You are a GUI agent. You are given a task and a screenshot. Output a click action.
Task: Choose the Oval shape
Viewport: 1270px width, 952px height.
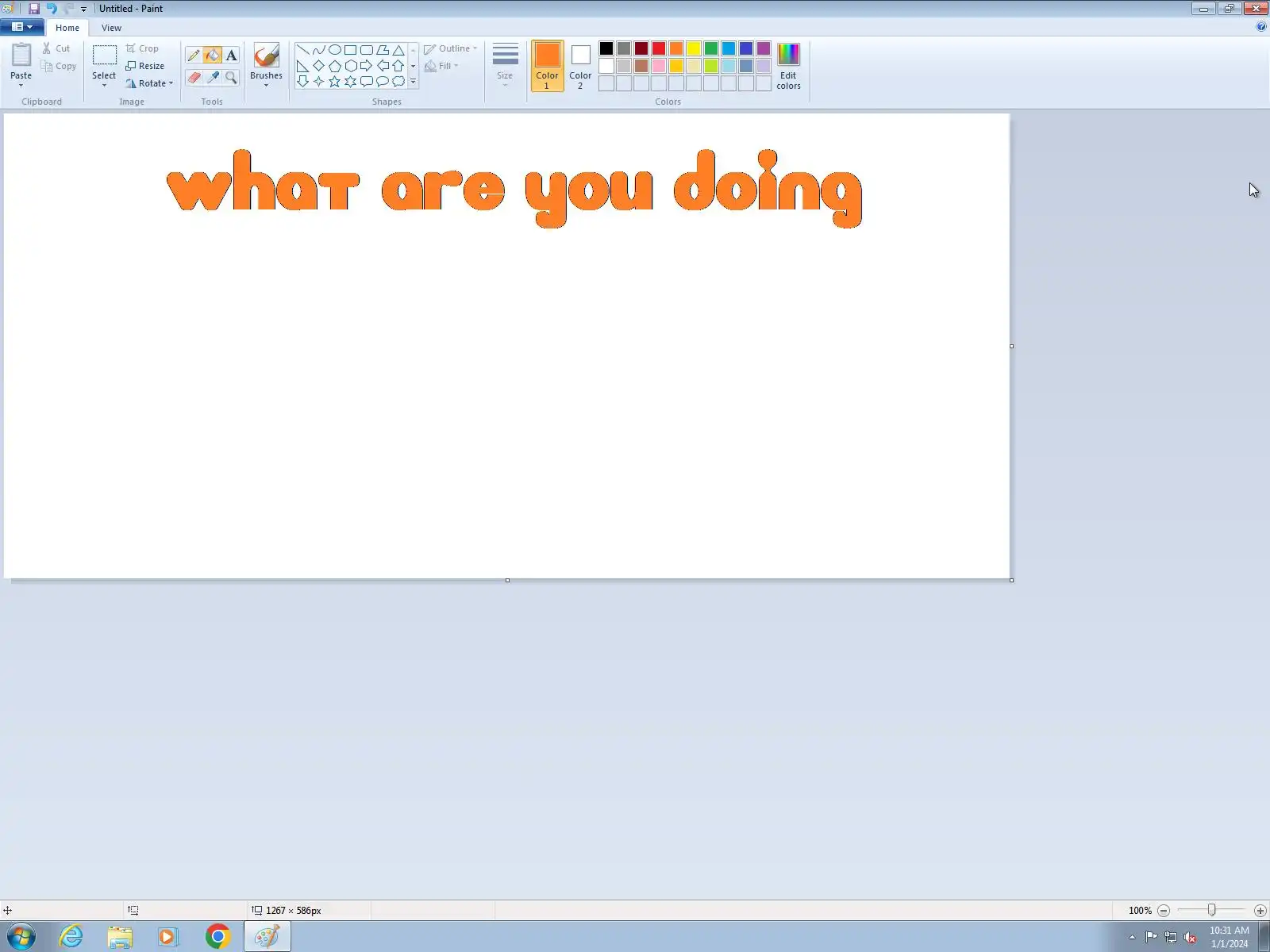point(335,50)
